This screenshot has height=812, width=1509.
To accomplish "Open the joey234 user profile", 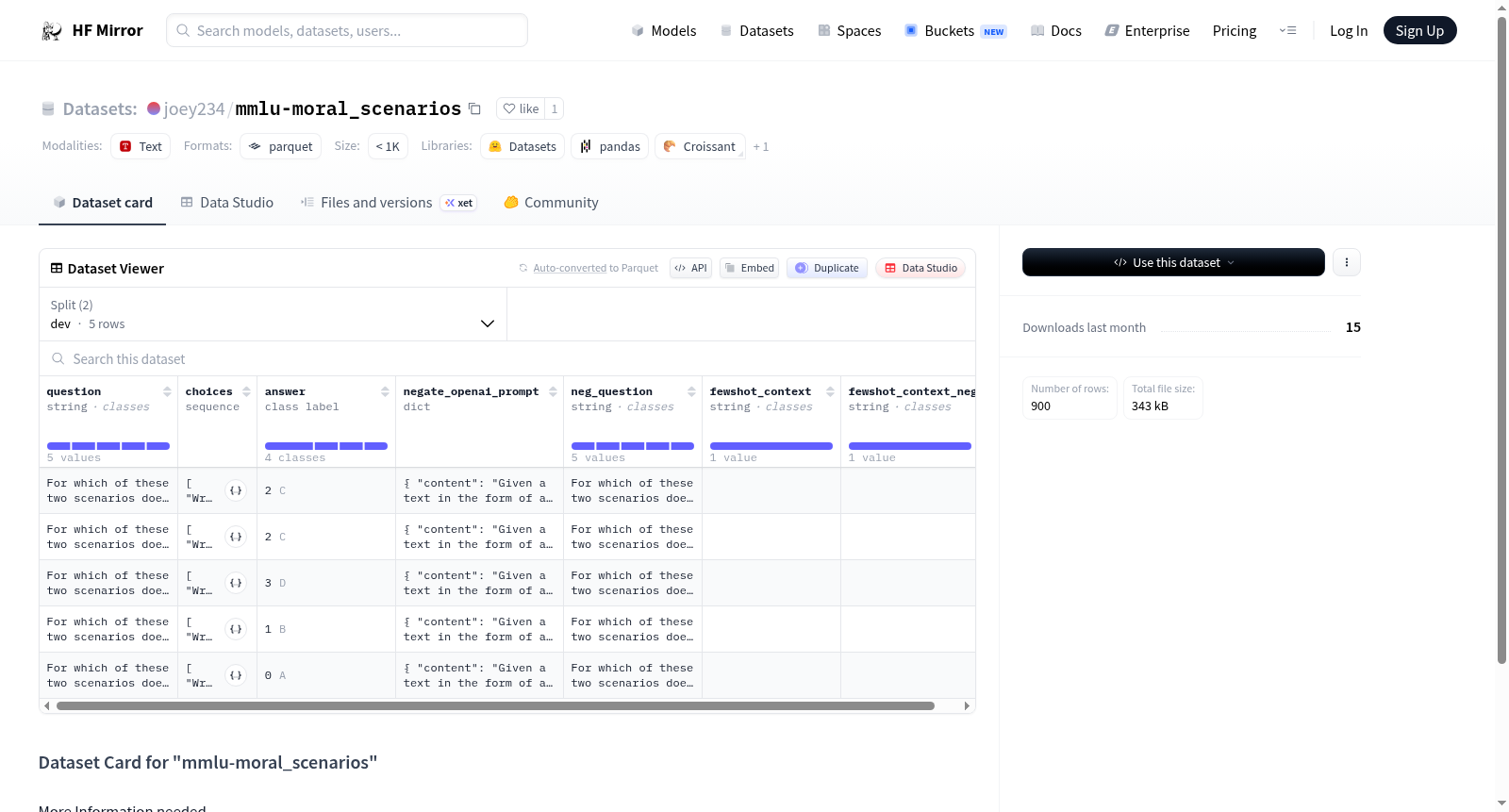I will point(193,108).
